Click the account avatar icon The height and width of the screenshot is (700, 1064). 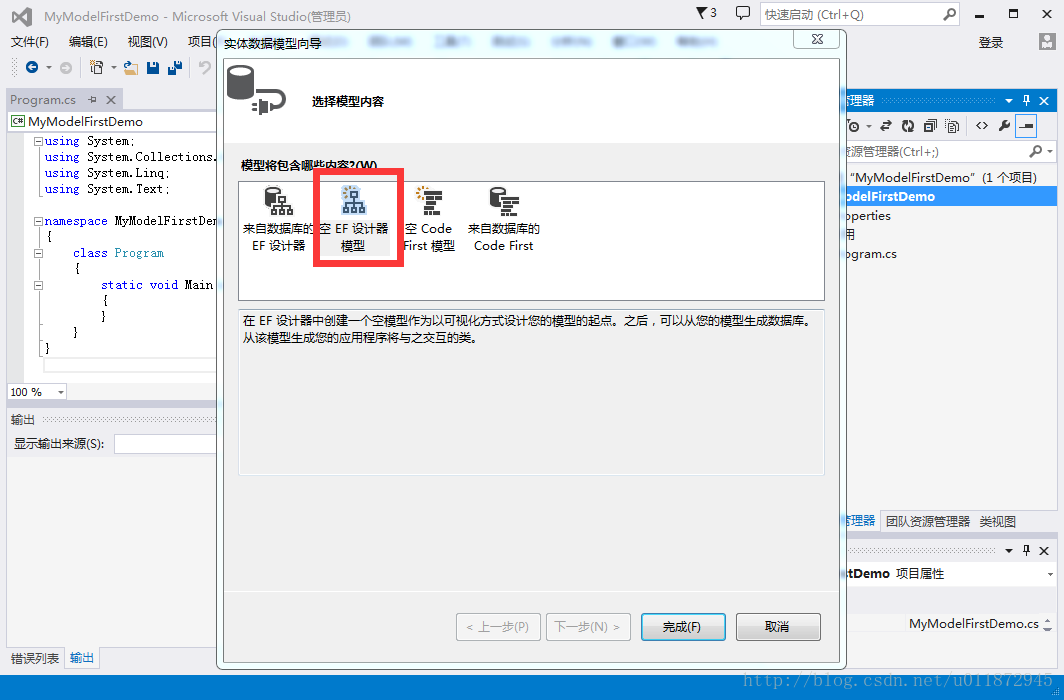(x=1047, y=41)
